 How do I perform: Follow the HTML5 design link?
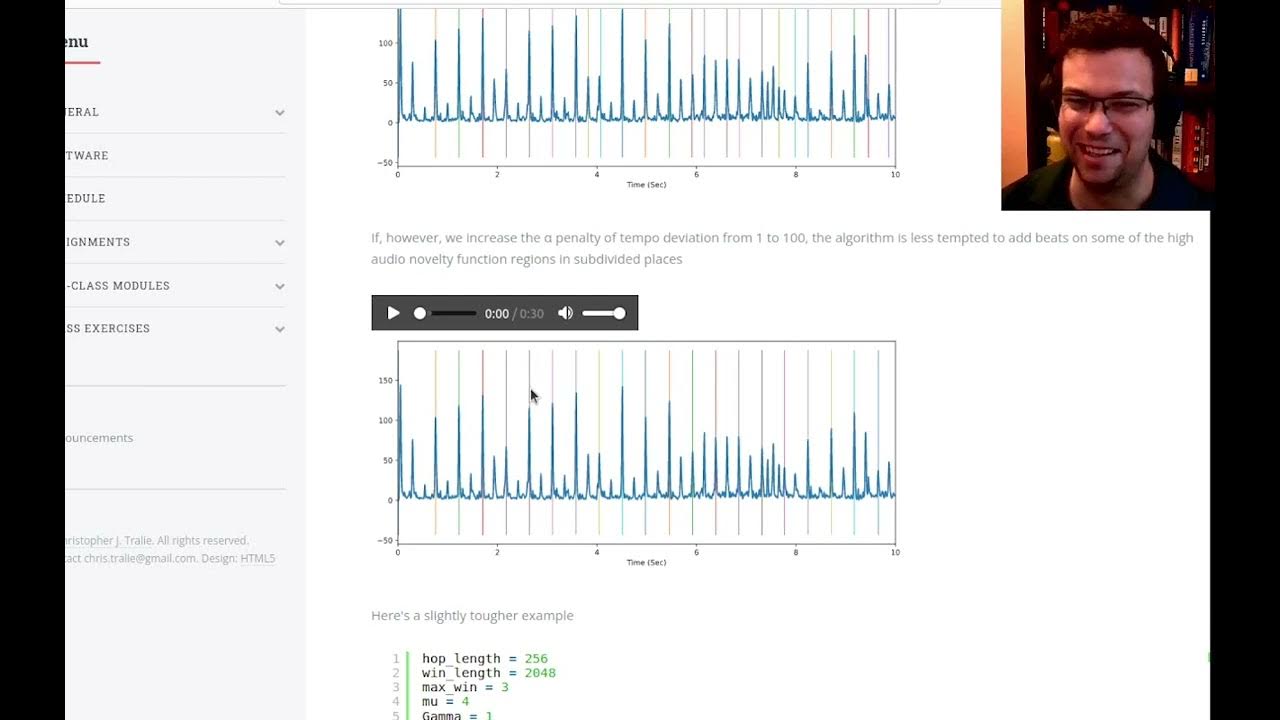click(257, 558)
